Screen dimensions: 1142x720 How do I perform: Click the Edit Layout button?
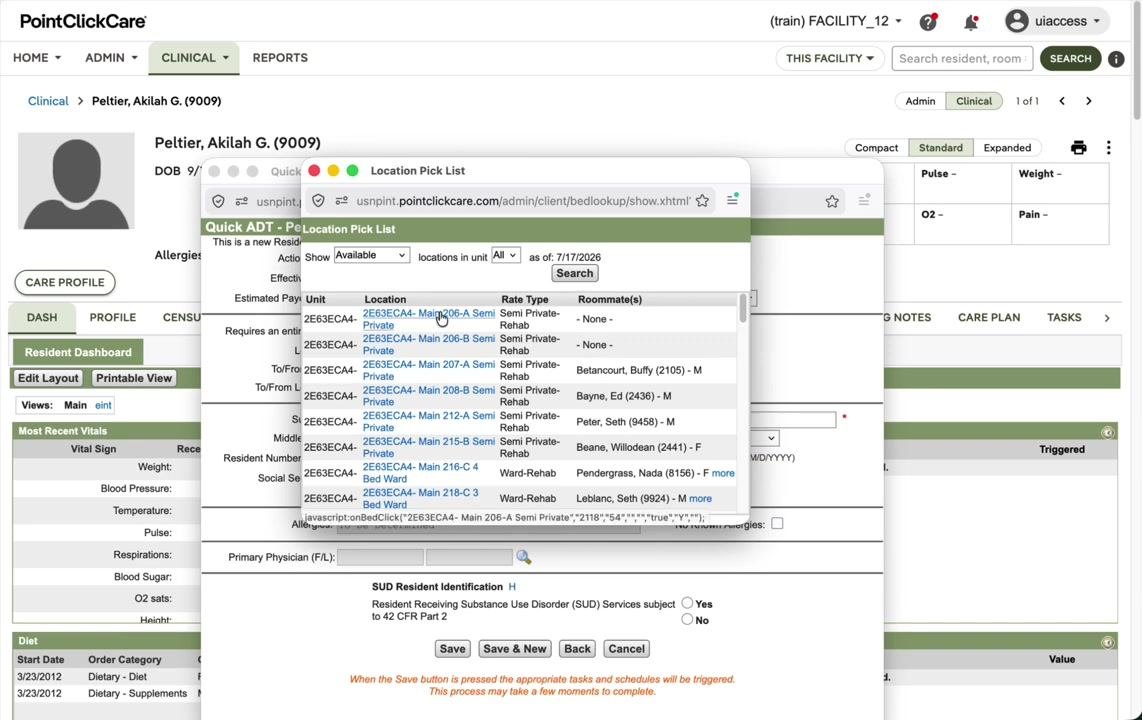click(x=48, y=379)
